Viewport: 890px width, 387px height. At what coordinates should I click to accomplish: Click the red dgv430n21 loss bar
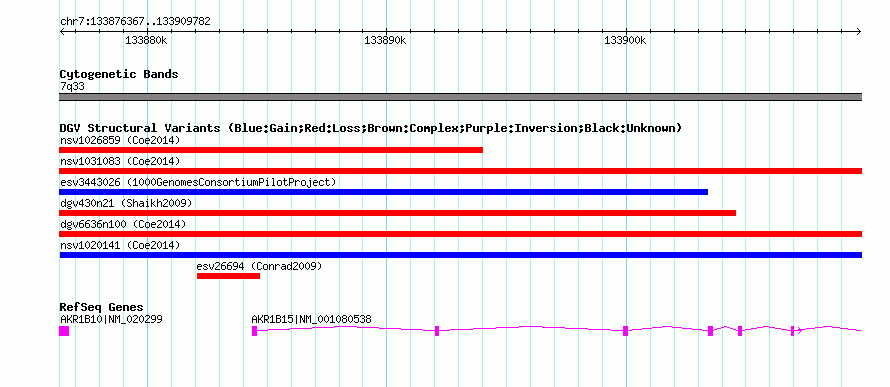pos(397,213)
